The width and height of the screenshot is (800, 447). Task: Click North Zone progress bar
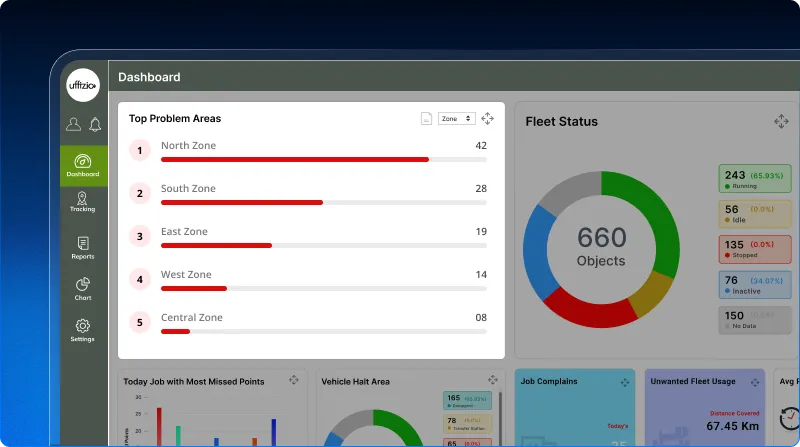323,160
